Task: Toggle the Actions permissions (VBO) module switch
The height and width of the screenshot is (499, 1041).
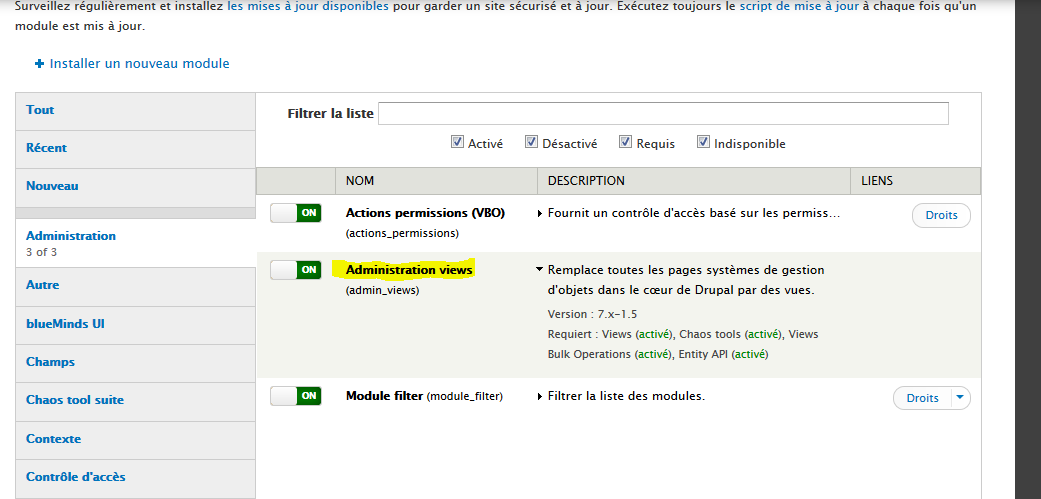Action: (x=295, y=213)
